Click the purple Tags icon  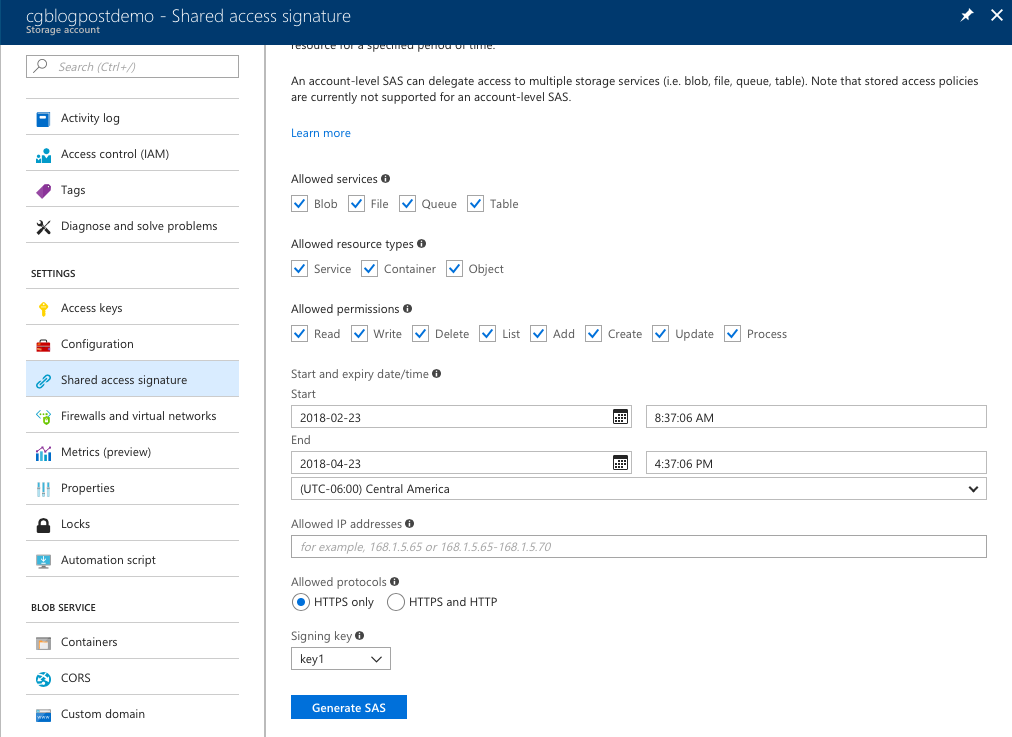tap(43, 191)
